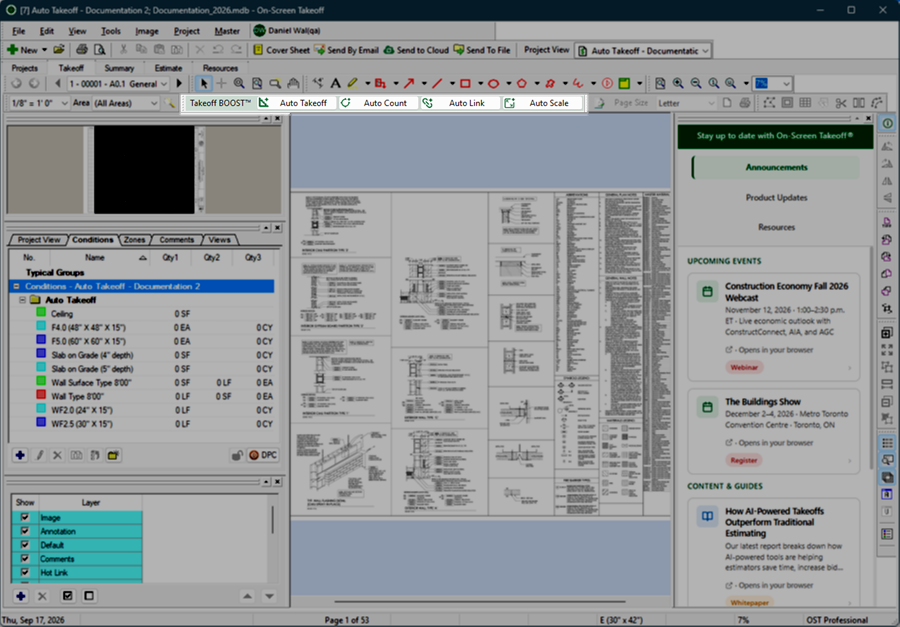This screenshot has height=627, width=900.
Task: Pick the red rectangle annotation tool
Action: coord(465,84)
